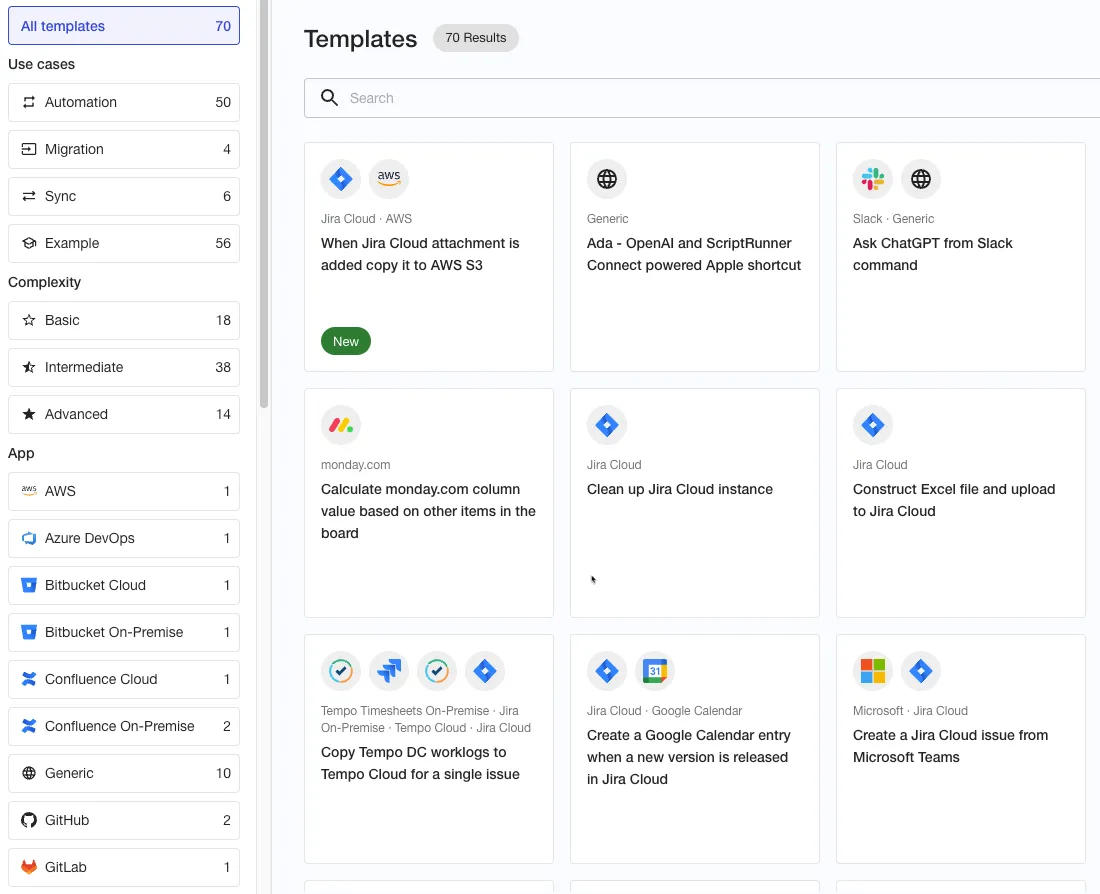This screenshot has width=1100, height=894.
Task: Filter templates by Migration use case
Action: pos(124,149)
